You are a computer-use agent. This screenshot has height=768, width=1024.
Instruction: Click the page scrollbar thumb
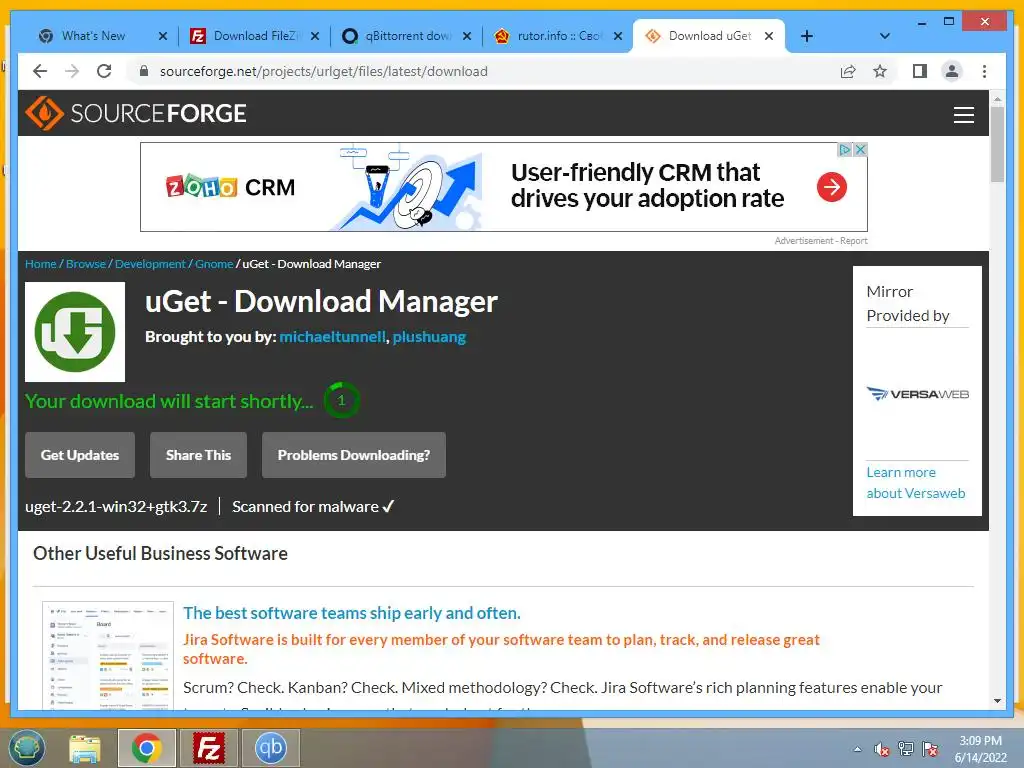coord(997,144)
